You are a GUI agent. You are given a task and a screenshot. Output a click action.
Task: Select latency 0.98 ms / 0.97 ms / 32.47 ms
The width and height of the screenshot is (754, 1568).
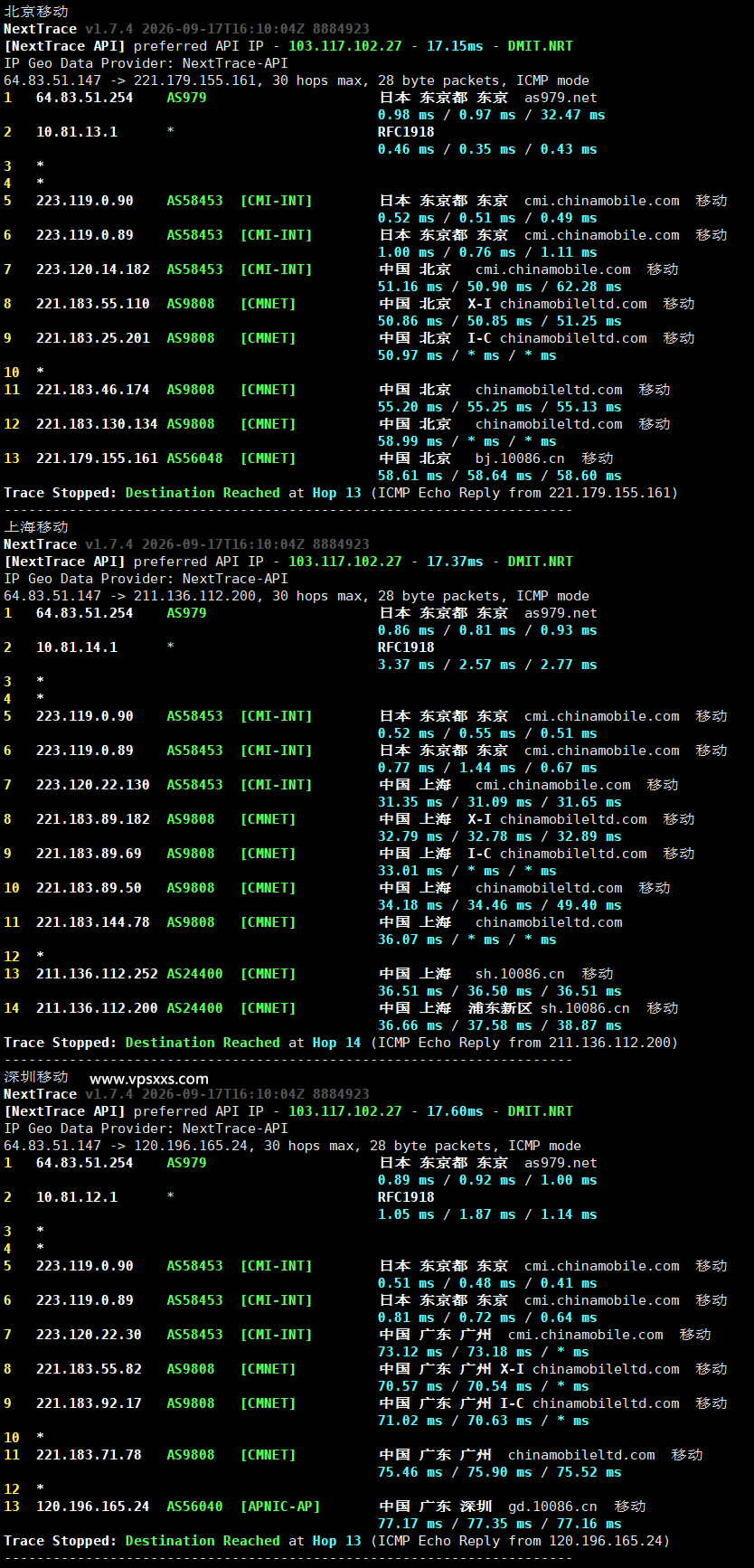coord(492,115)
